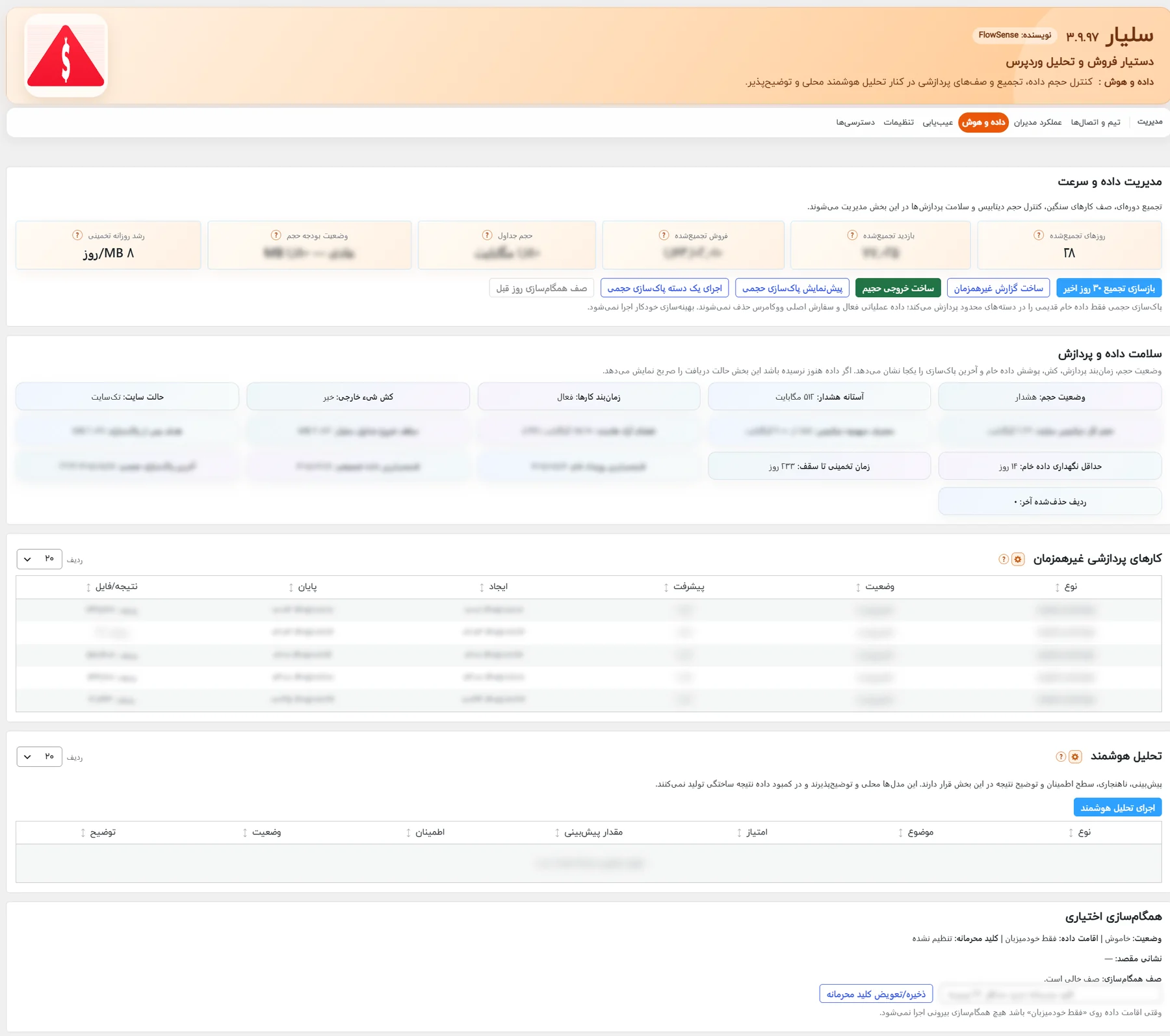Open row count dropdown for تحلیل هوشمند
Viewport: 1170px width, 1036px height.
pos(39,757)
